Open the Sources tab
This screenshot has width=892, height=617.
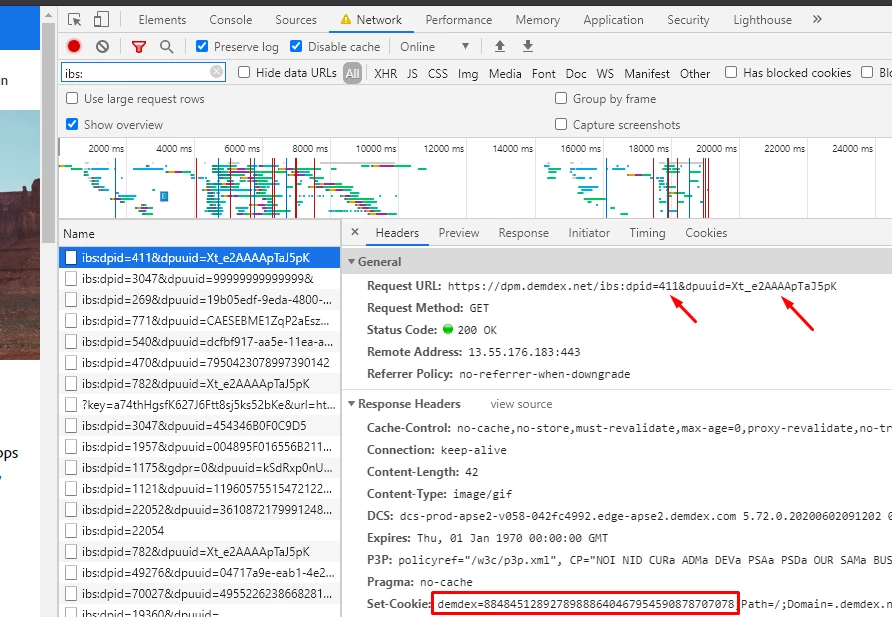[x=296, y=20]
